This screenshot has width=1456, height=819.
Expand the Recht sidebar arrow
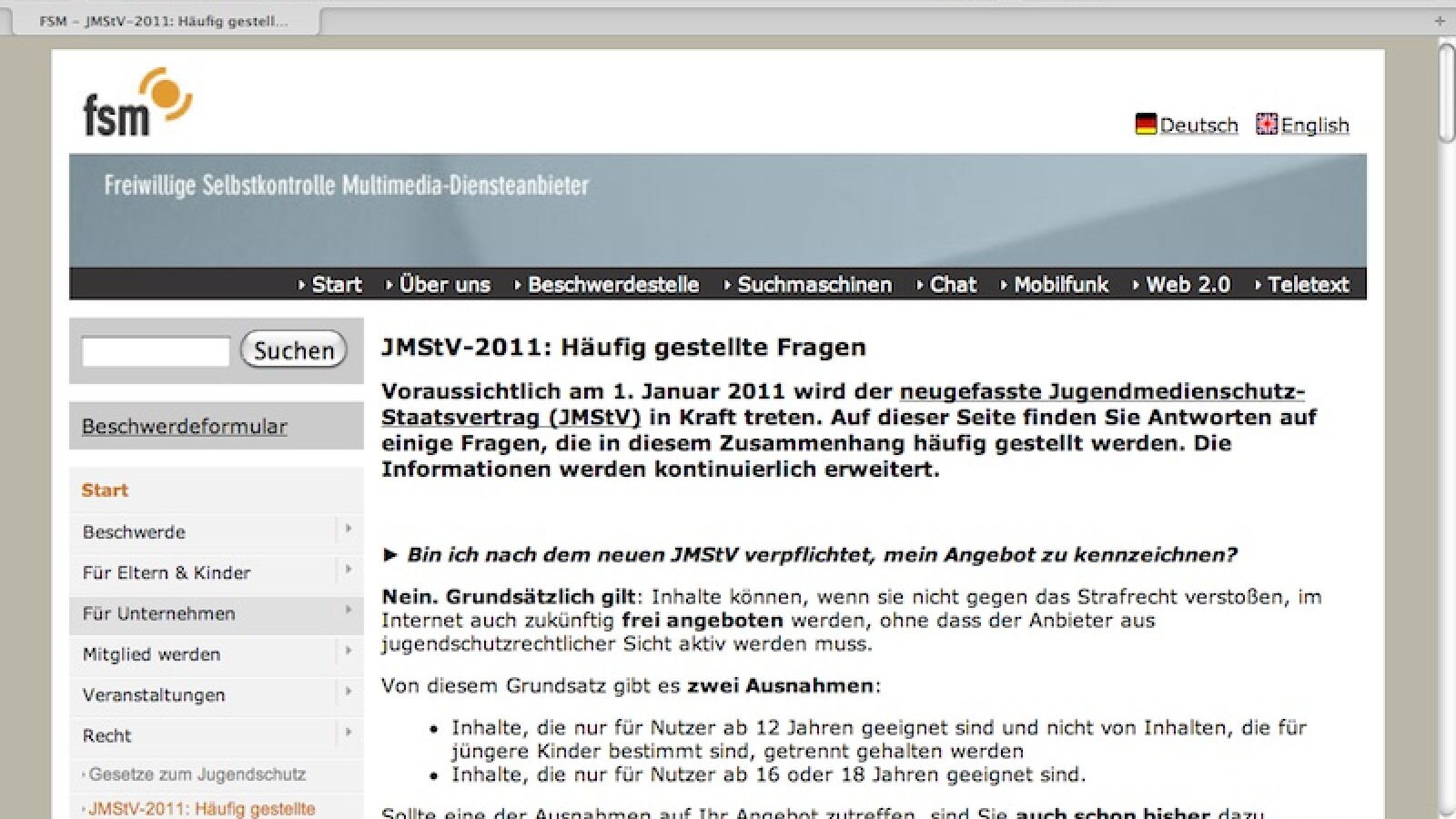(348, 733)
